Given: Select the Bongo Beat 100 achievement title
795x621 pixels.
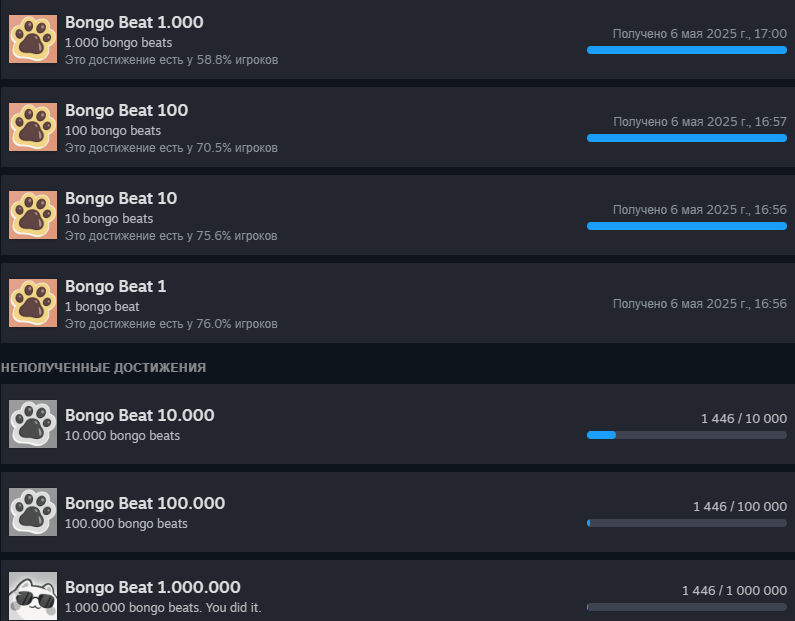Looking at the screenshot, I should click(x=126, y=111).
